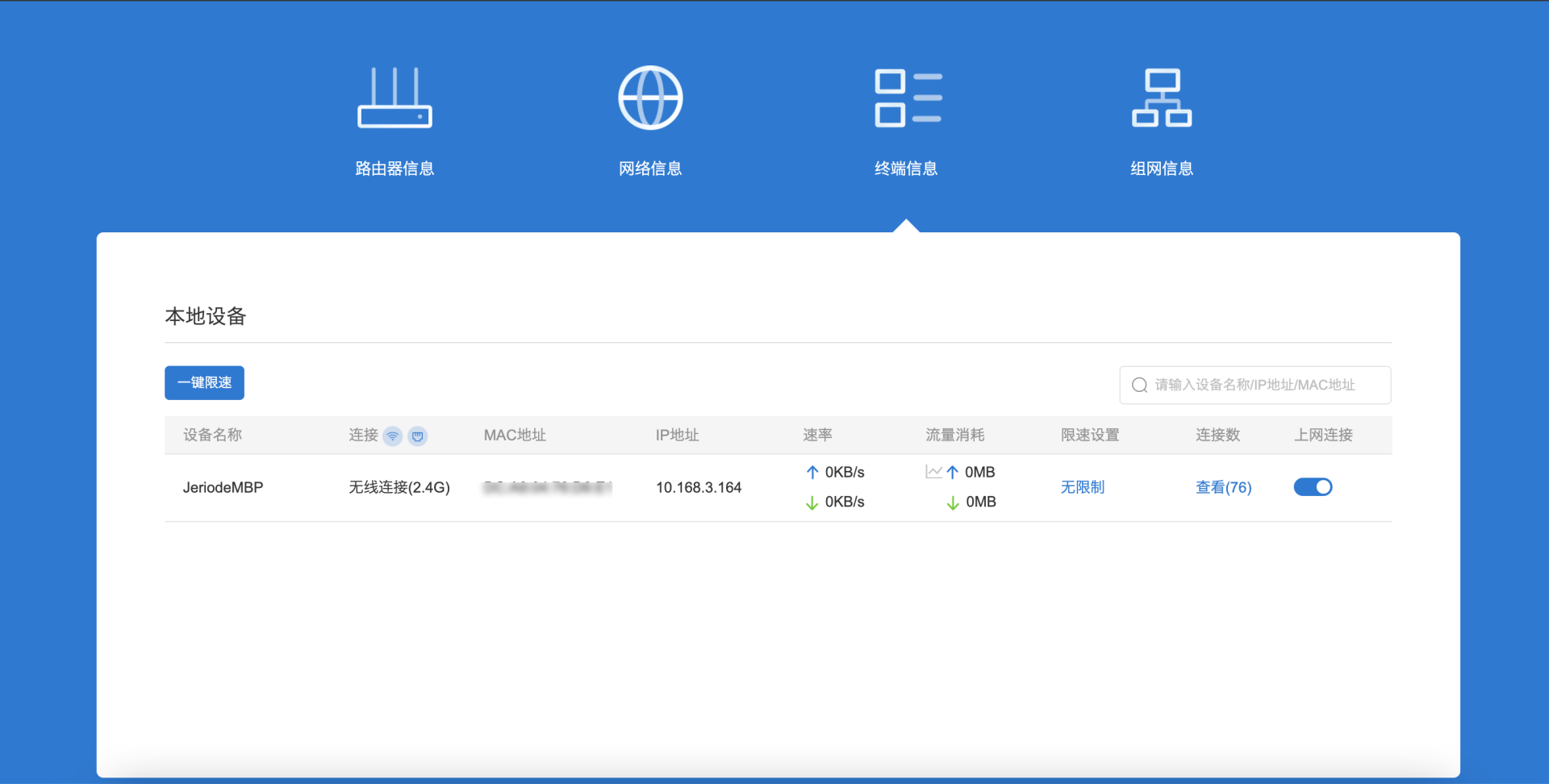Click the globe network info icon

(650, 98)
